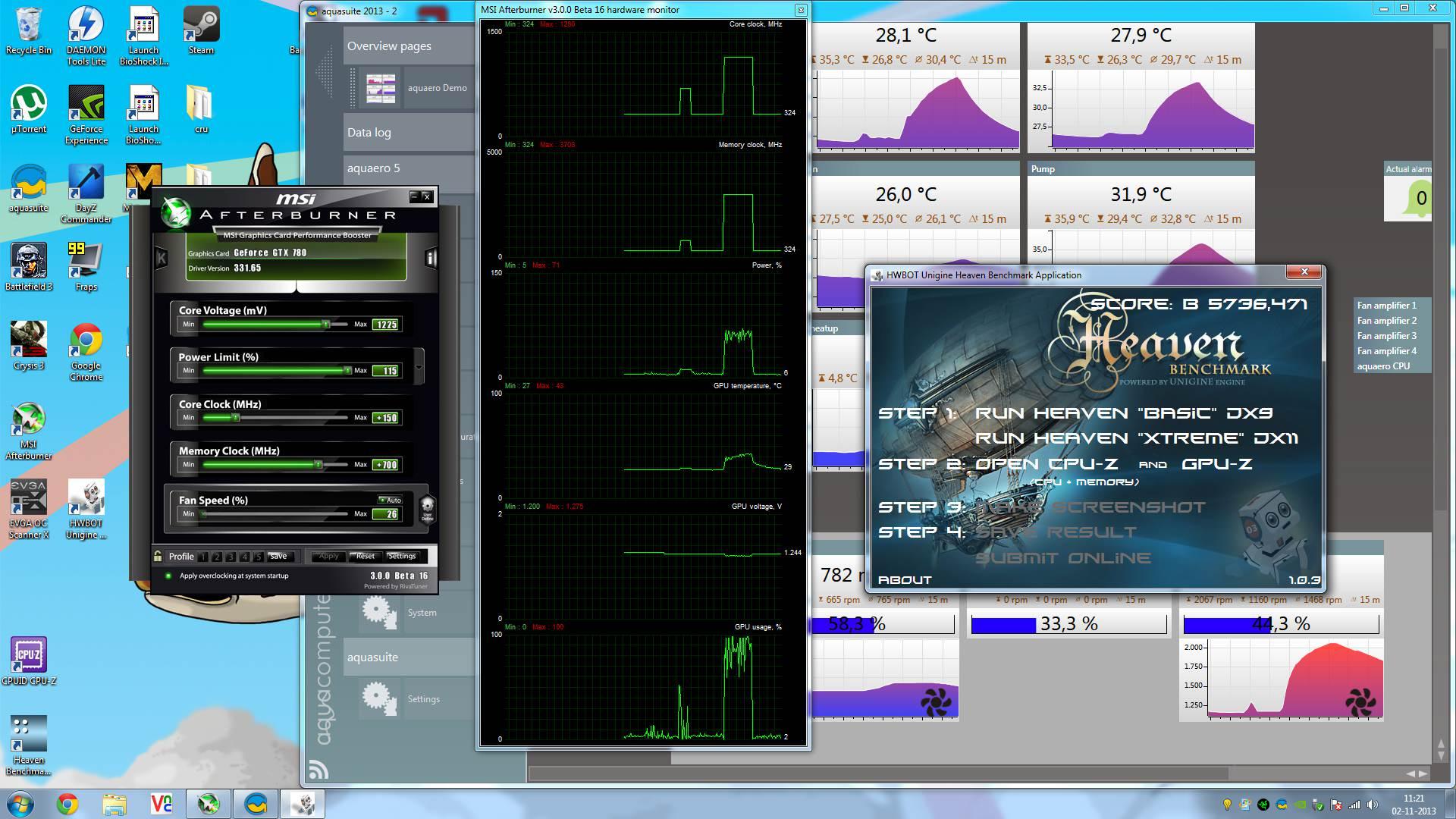Image resolution: width=1456 pixels, height=819 pixels.
Task: Open the Recycle Bin desktop icon
Action: tap(28, 31)
